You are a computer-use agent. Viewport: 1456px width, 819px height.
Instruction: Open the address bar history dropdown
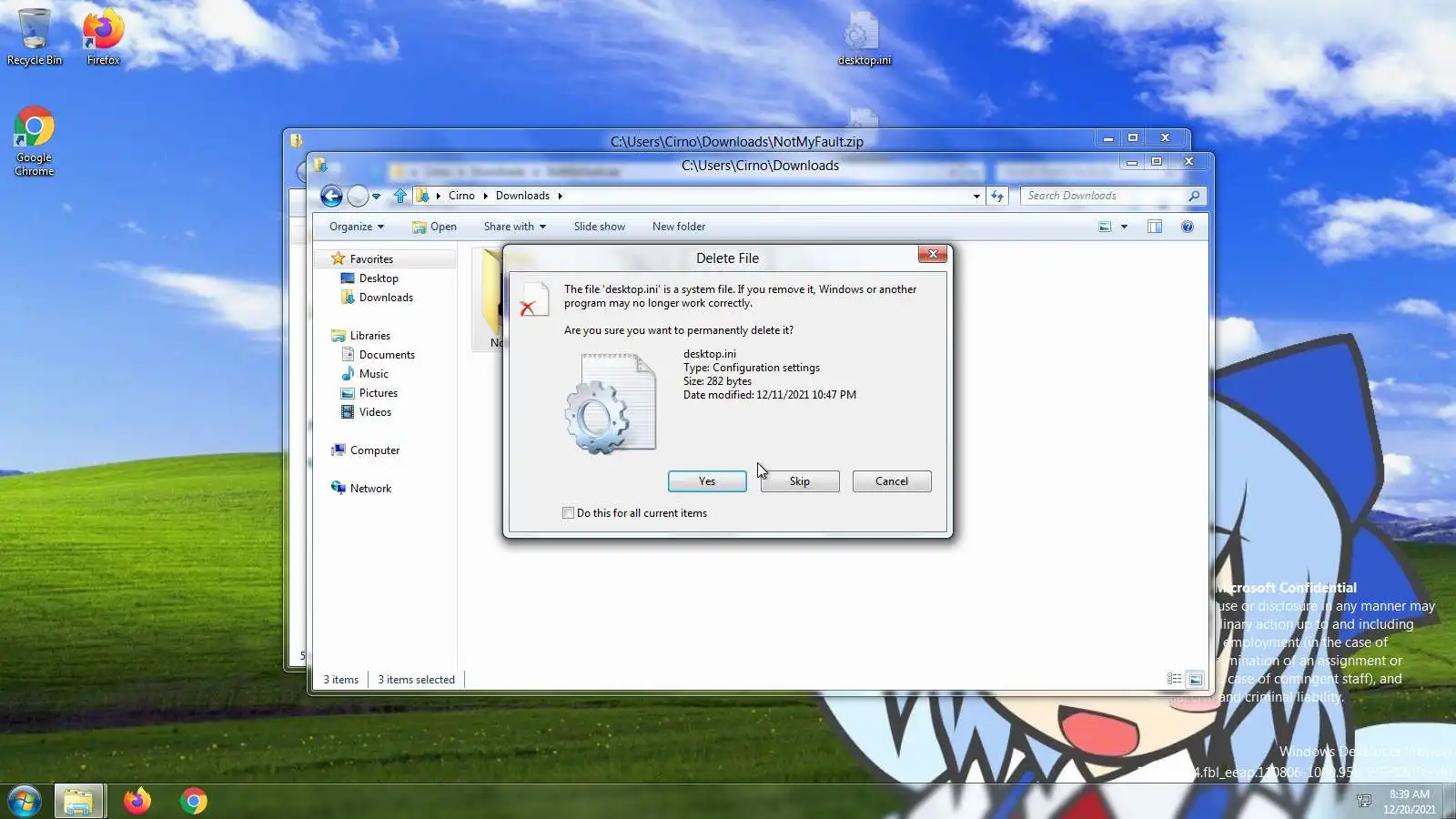[x=976, y=196]
